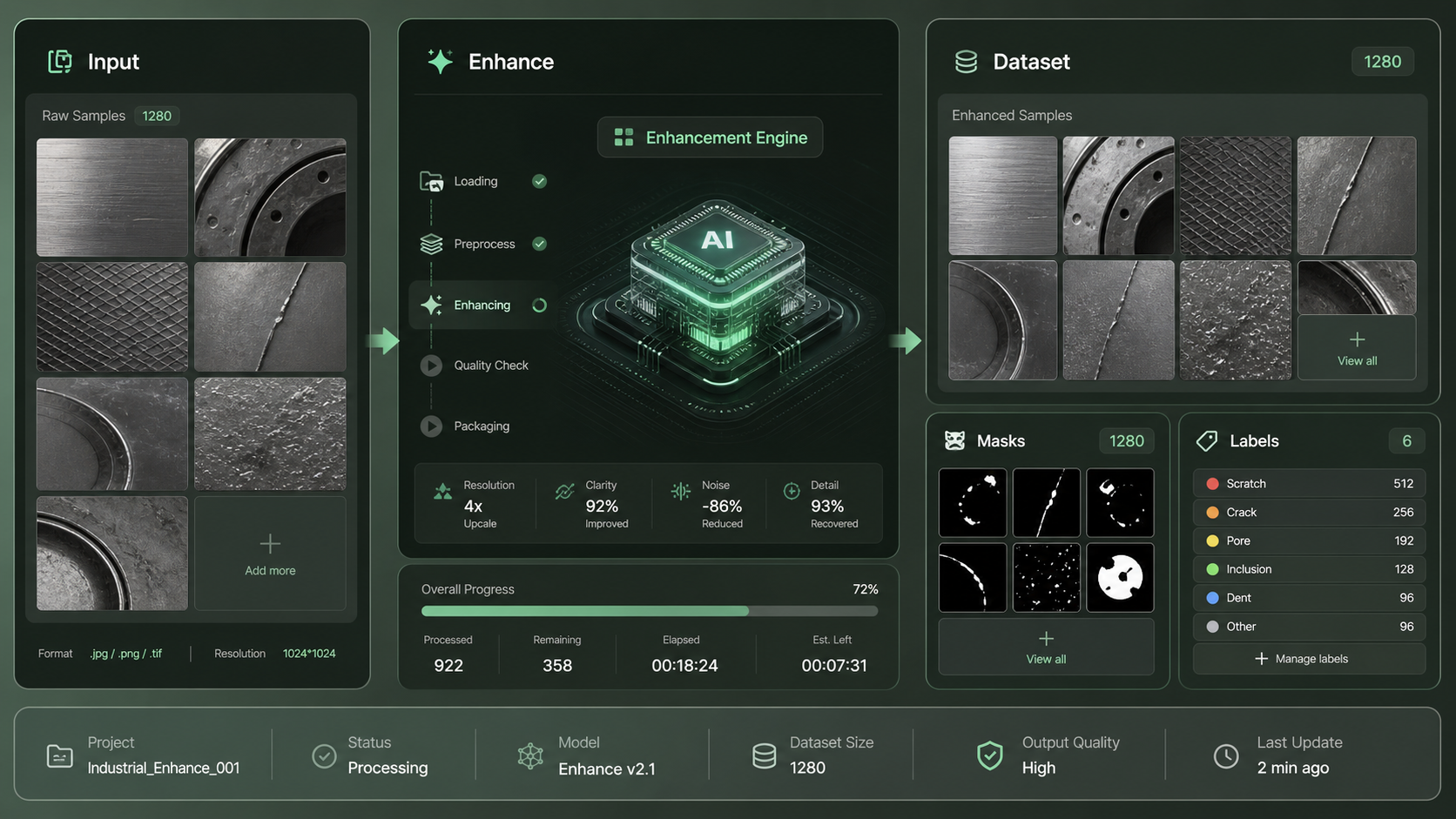Click the Enhancement Engine button
1456x819 pixels.
(710, 138)
